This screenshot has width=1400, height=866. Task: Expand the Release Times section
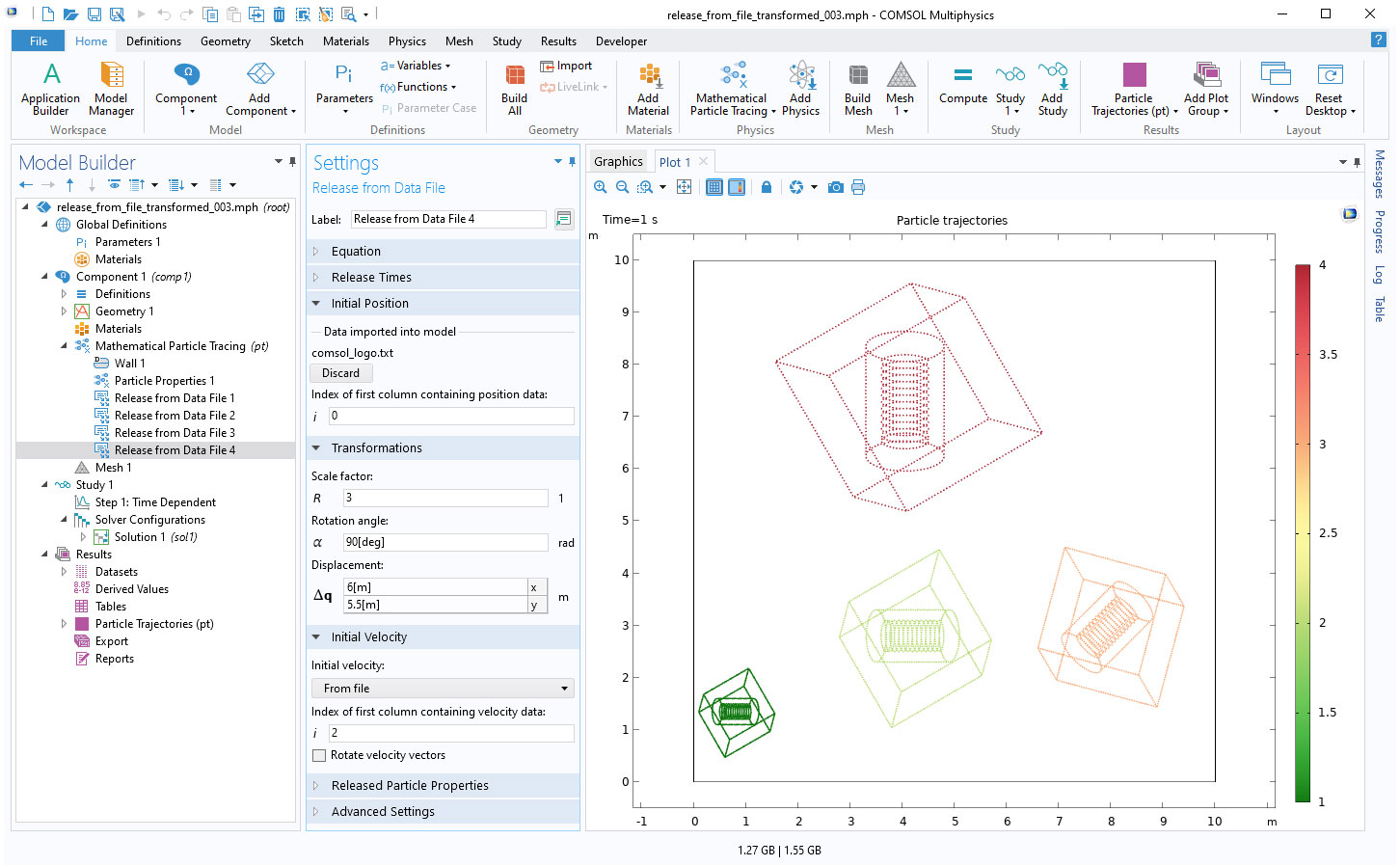(x=371, y=278)
